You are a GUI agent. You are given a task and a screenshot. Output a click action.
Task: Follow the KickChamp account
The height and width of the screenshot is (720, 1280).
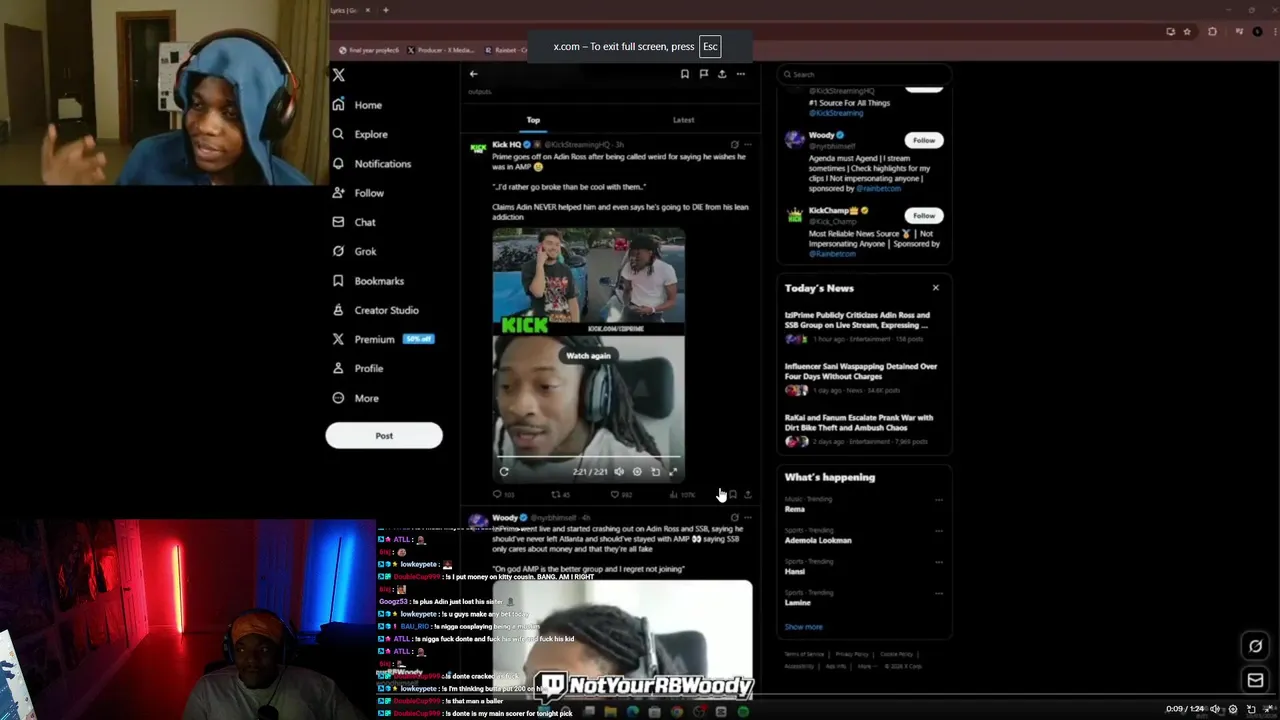pos(924,215)
